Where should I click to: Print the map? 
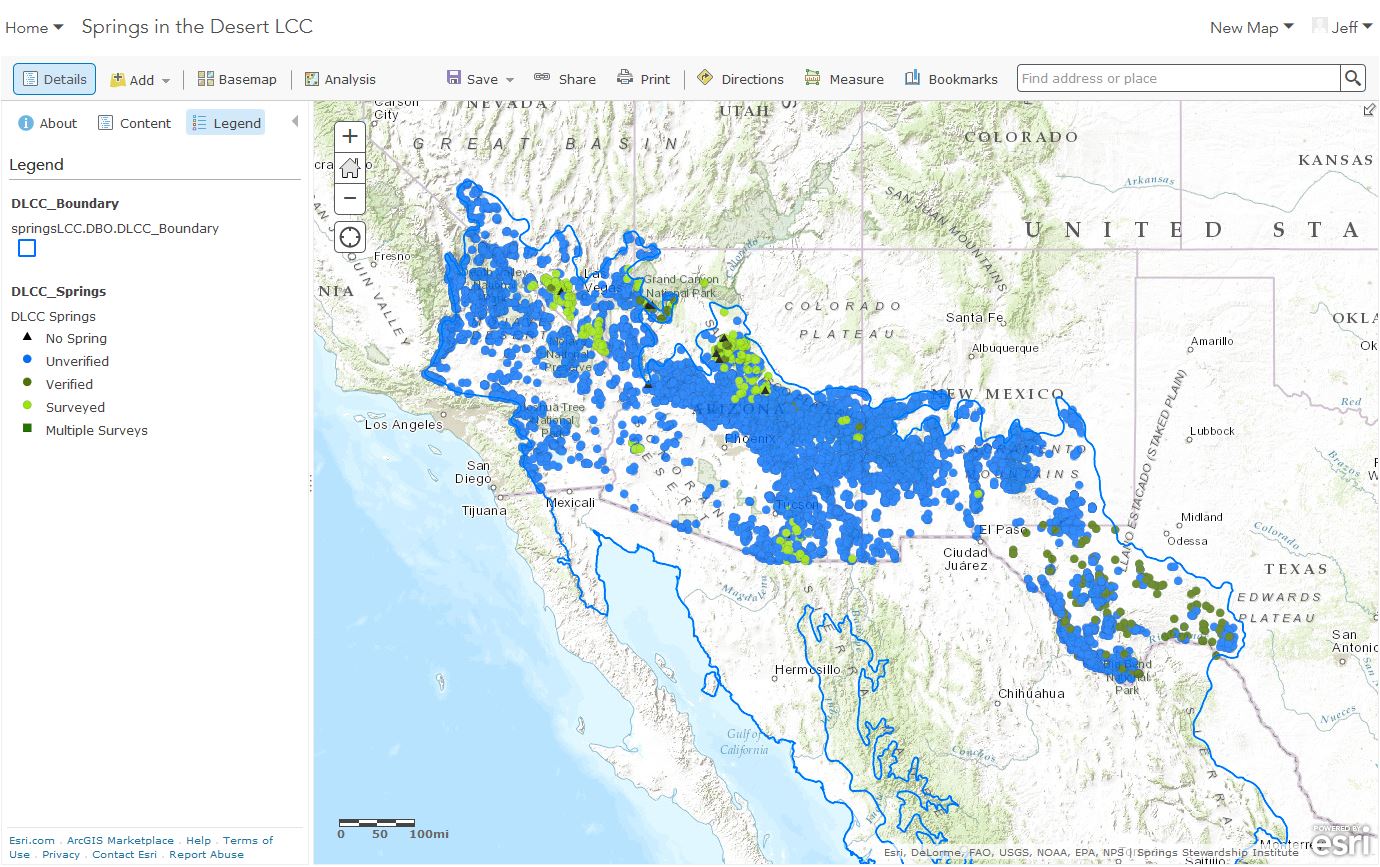(x=643, y=79)
